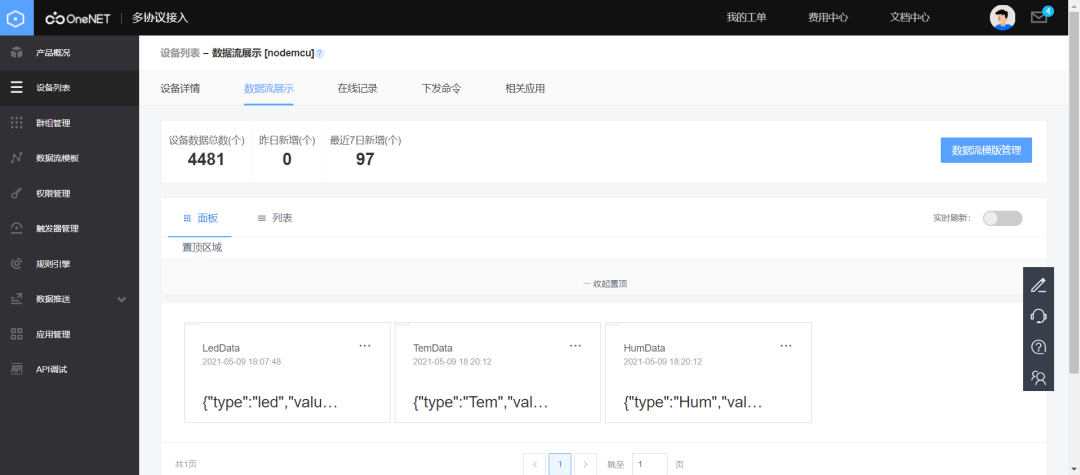Click the 产品概况 cube icon in sidebar
The height and width of the screenshot is (475, 1080).
point(17,53)
